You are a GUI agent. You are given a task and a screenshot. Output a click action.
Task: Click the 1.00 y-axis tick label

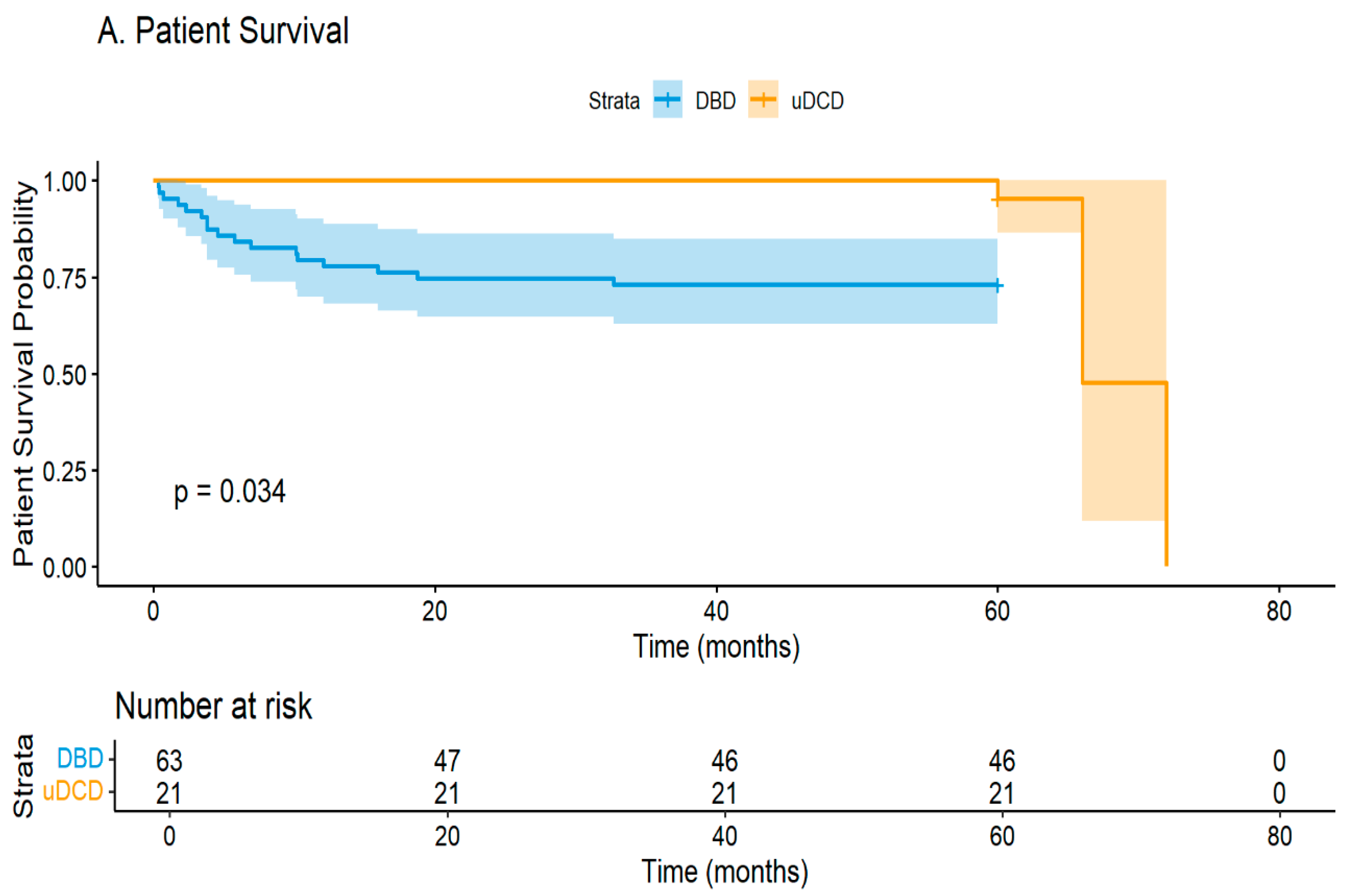pos(64,182)
